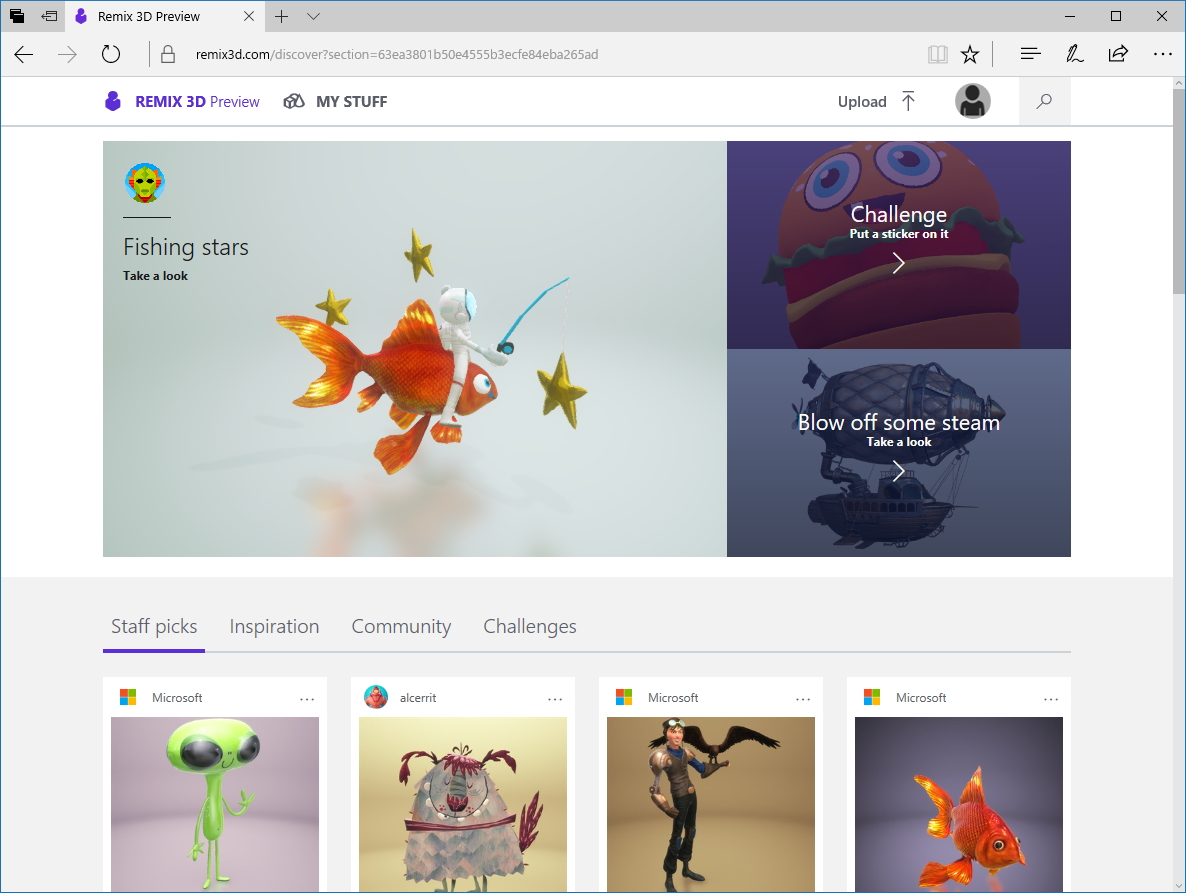Click Microsoft name on eagle man card
The height and width of the screenshot is (893, 1186).
(673, 698)
